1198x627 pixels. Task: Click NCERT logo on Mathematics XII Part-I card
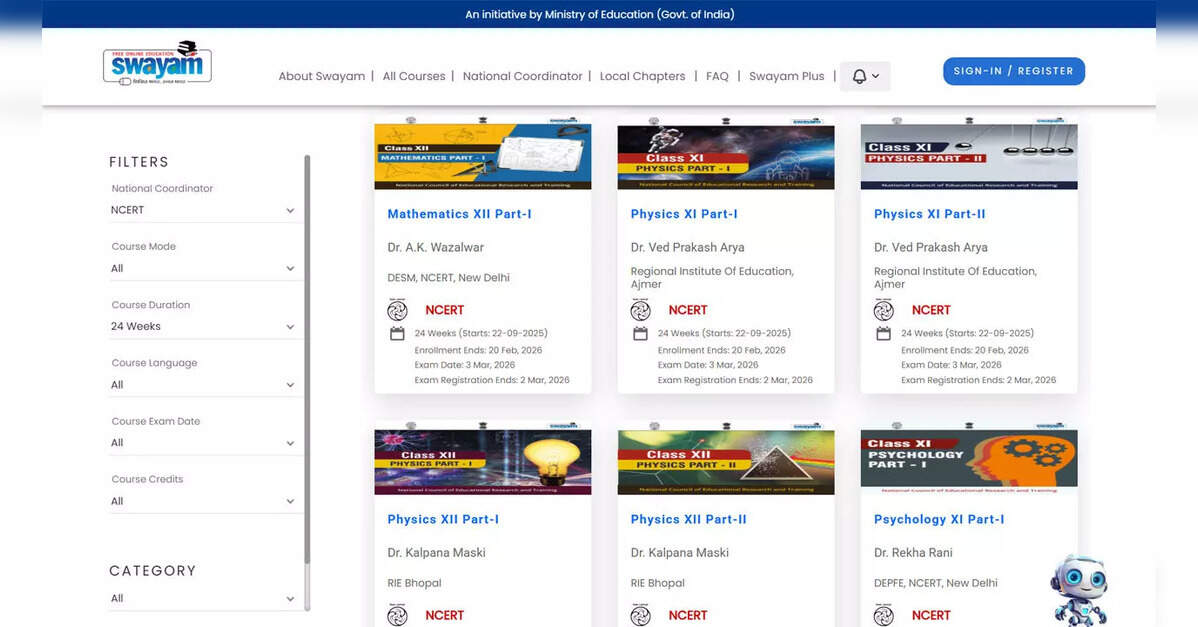(x=397, y=310)
